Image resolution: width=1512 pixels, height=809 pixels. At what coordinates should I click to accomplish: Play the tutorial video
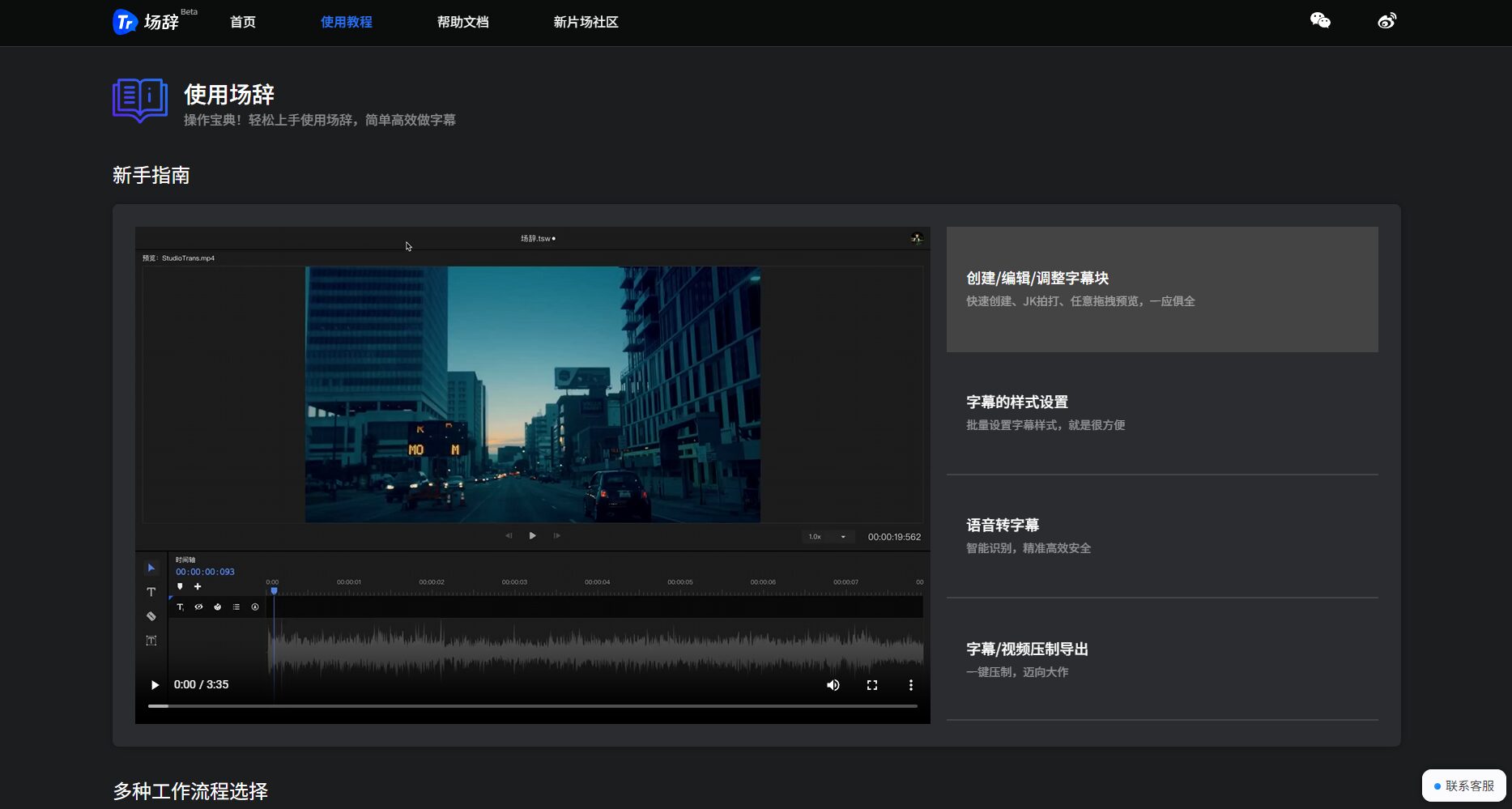(x=155, y=685)
